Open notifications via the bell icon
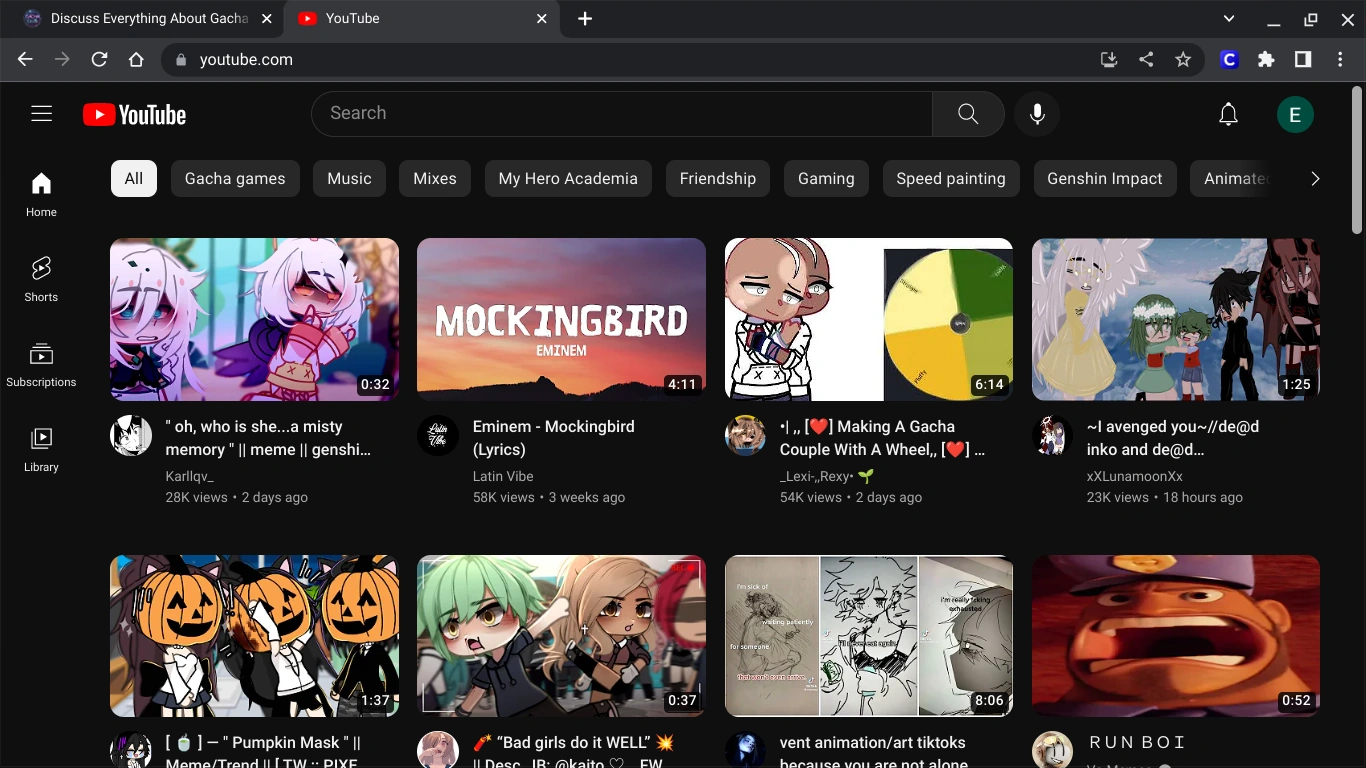The image size is (1366, 768). tap(1228, 113)
